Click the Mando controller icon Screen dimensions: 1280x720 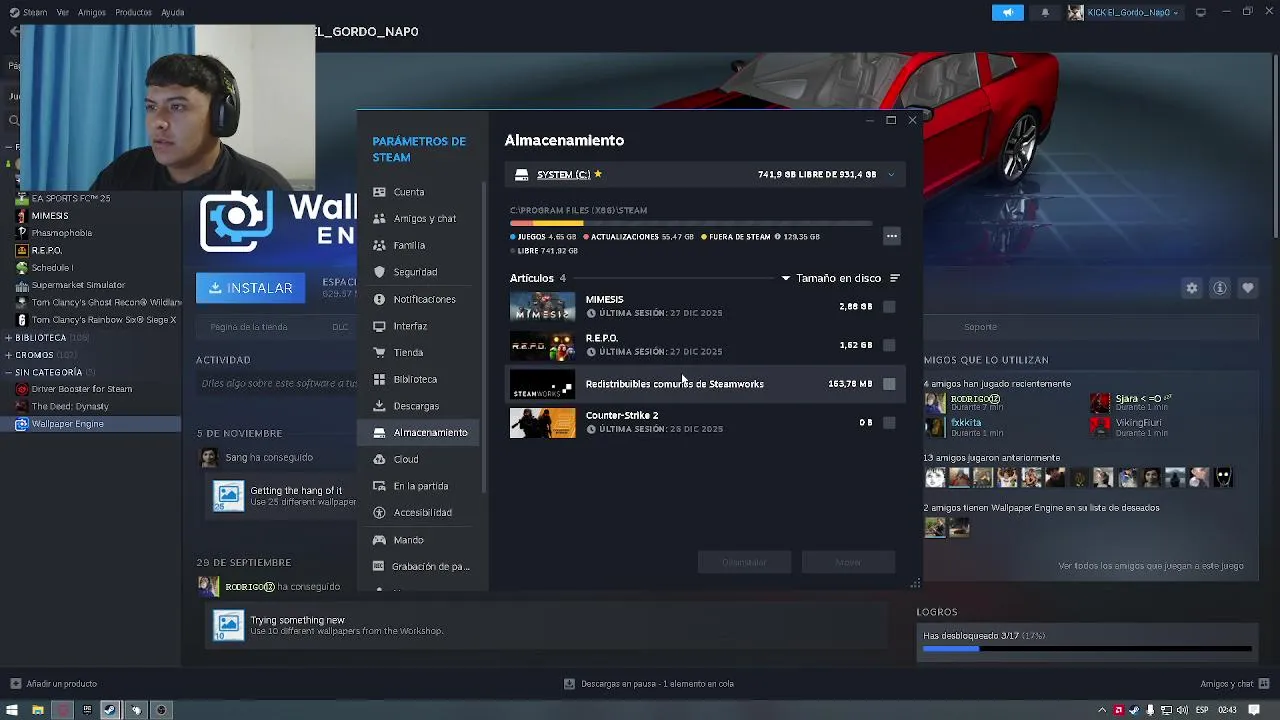coord(379,540)
